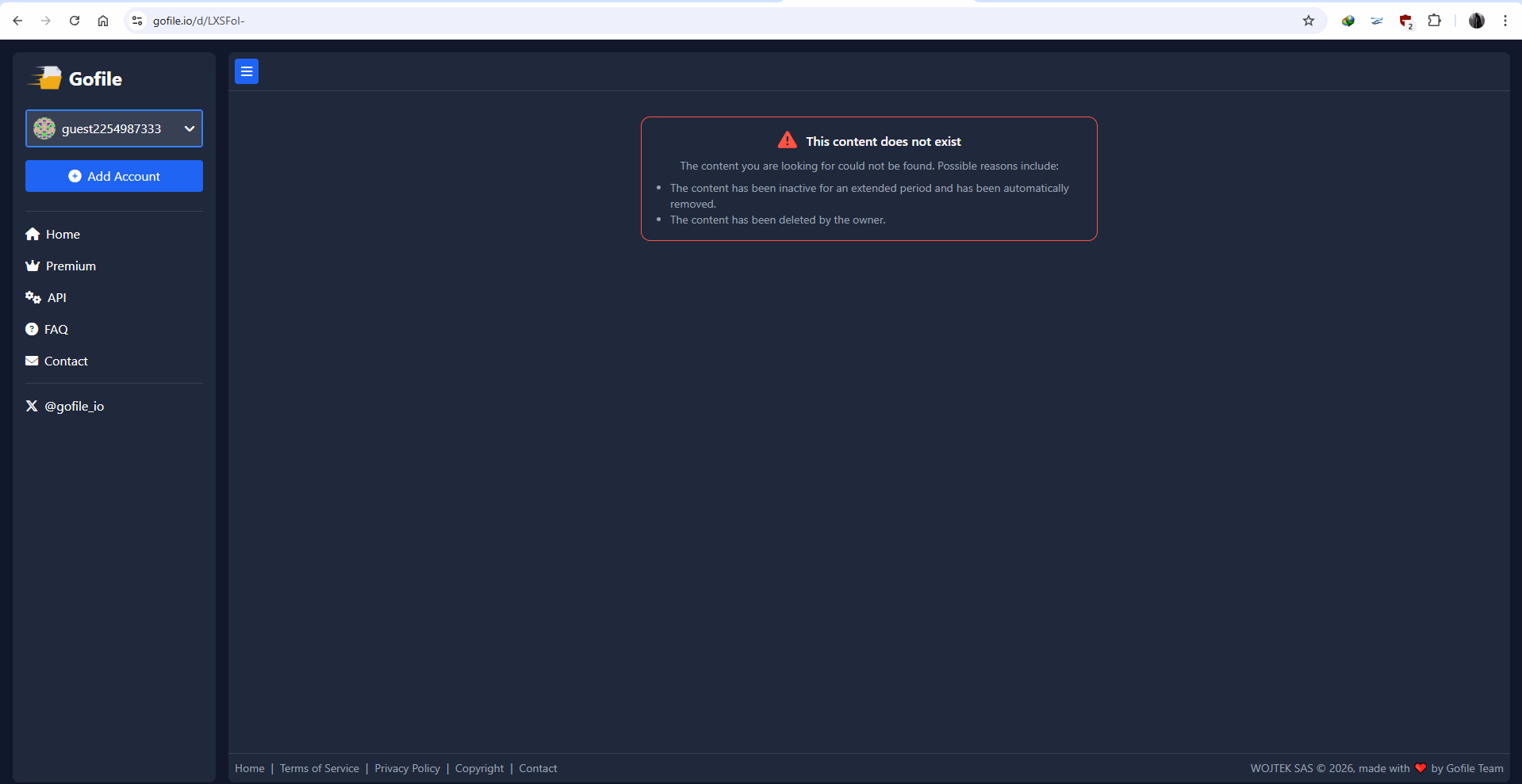Viewport: 1522px width, 784px height.
Task: Click the gears icon beside API
Action: click(33, 297)
